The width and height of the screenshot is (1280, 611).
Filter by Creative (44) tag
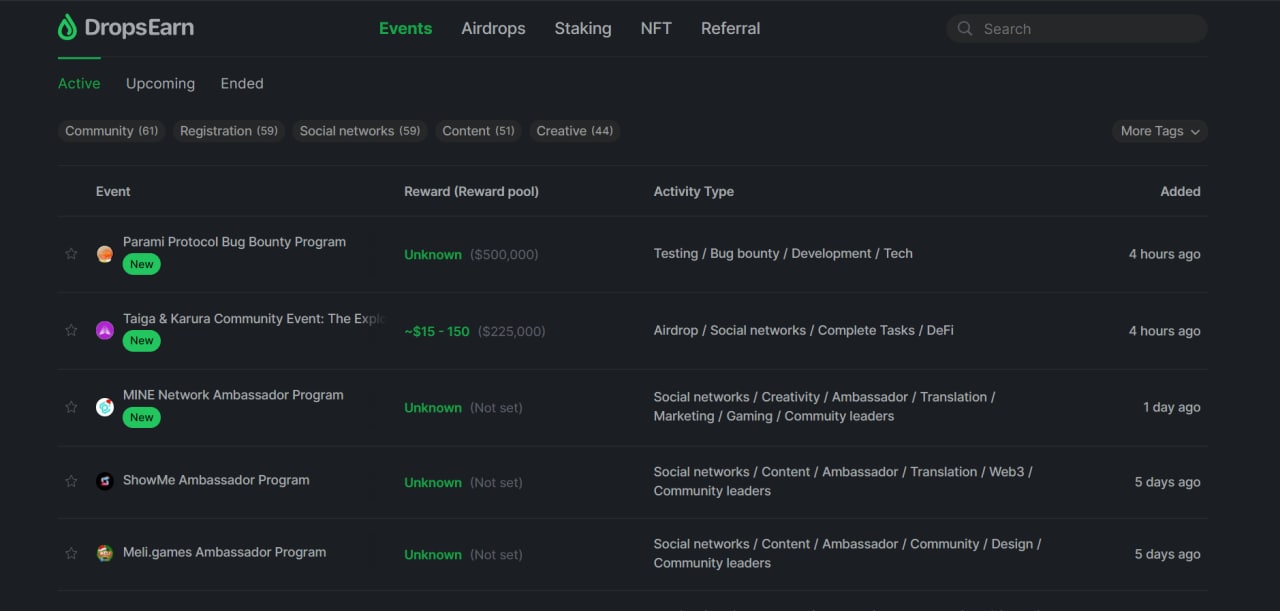click(x=575, y=131)
